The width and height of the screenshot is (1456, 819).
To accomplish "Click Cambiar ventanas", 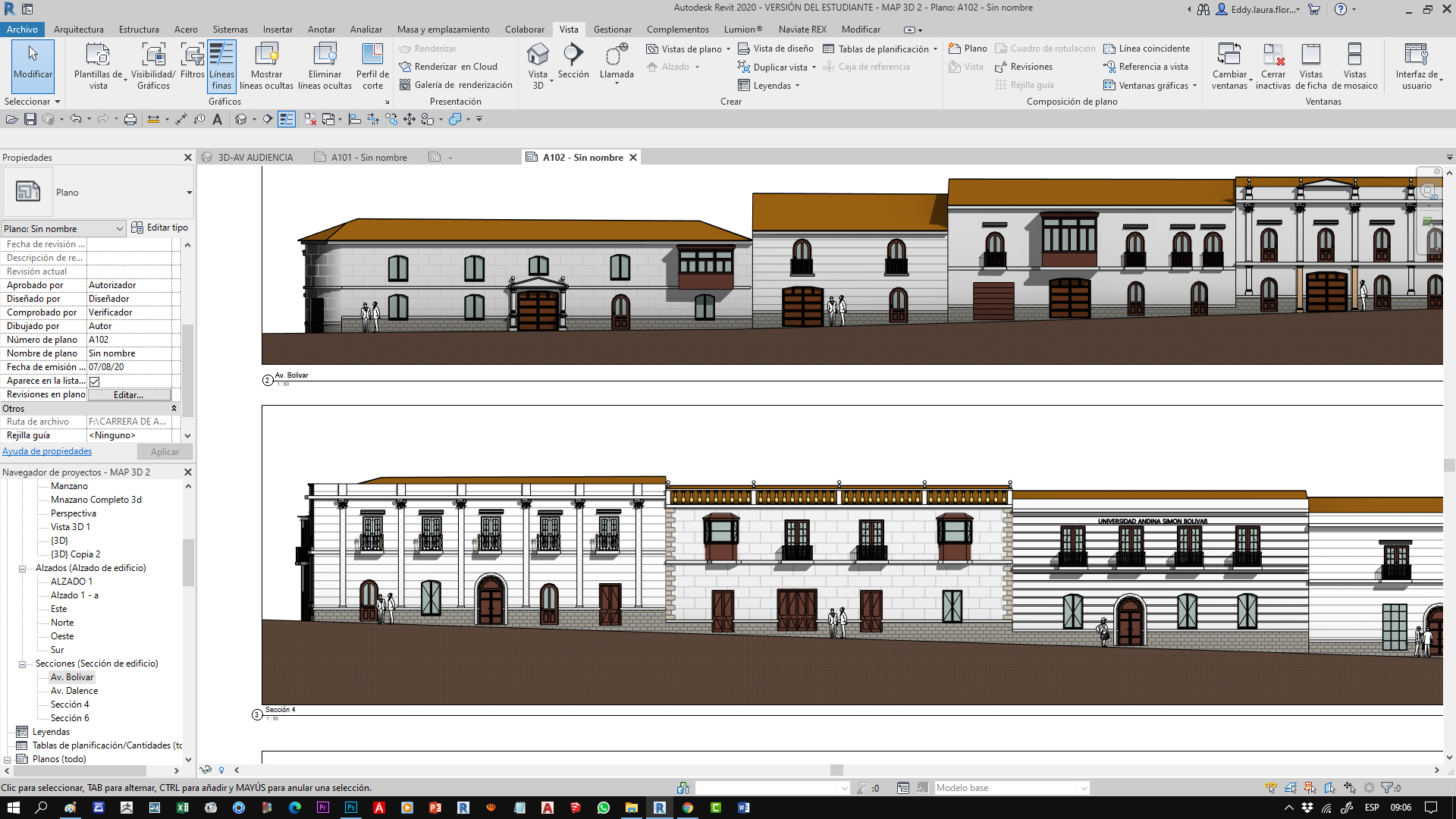I will click(x=1229, y=66).
